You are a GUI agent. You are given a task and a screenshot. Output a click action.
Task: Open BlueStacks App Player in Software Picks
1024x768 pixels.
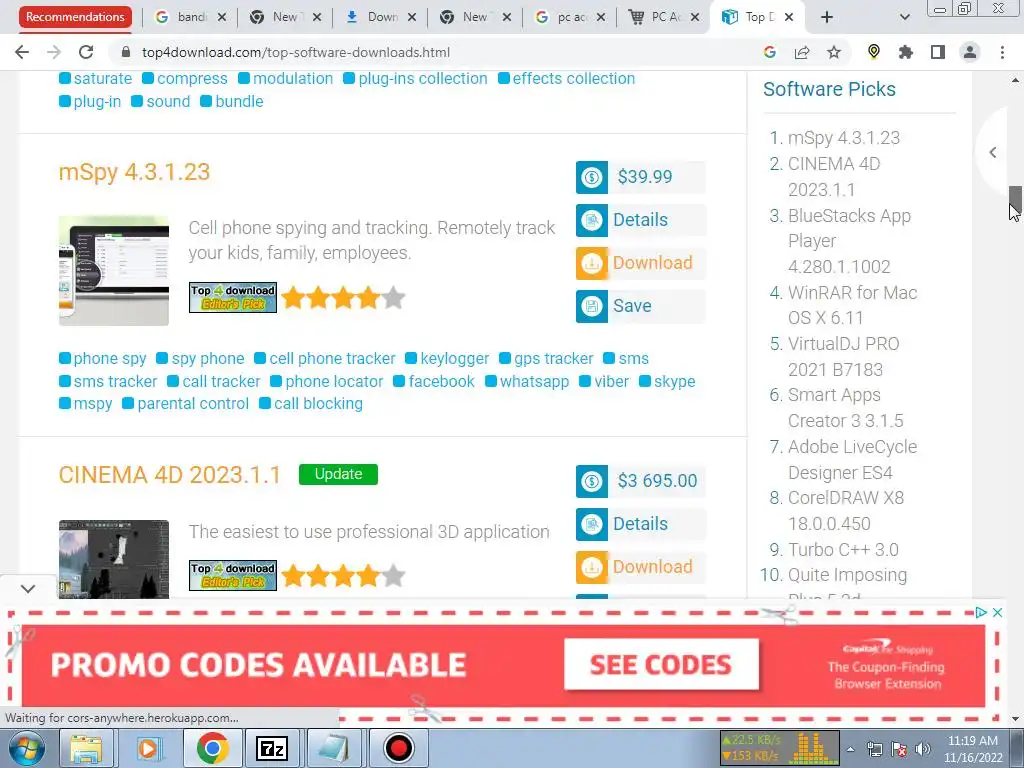pyautogui.click(x=849, y=241)
